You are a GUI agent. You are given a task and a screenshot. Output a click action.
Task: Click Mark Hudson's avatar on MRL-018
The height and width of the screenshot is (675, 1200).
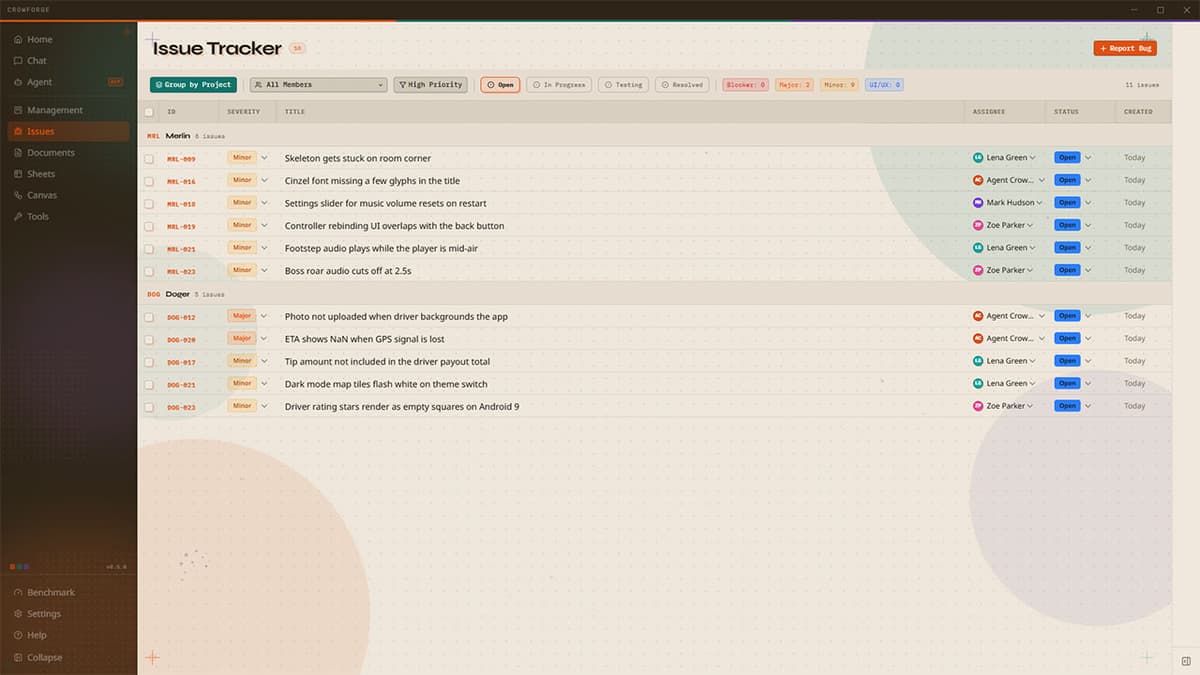pos(978,203)
